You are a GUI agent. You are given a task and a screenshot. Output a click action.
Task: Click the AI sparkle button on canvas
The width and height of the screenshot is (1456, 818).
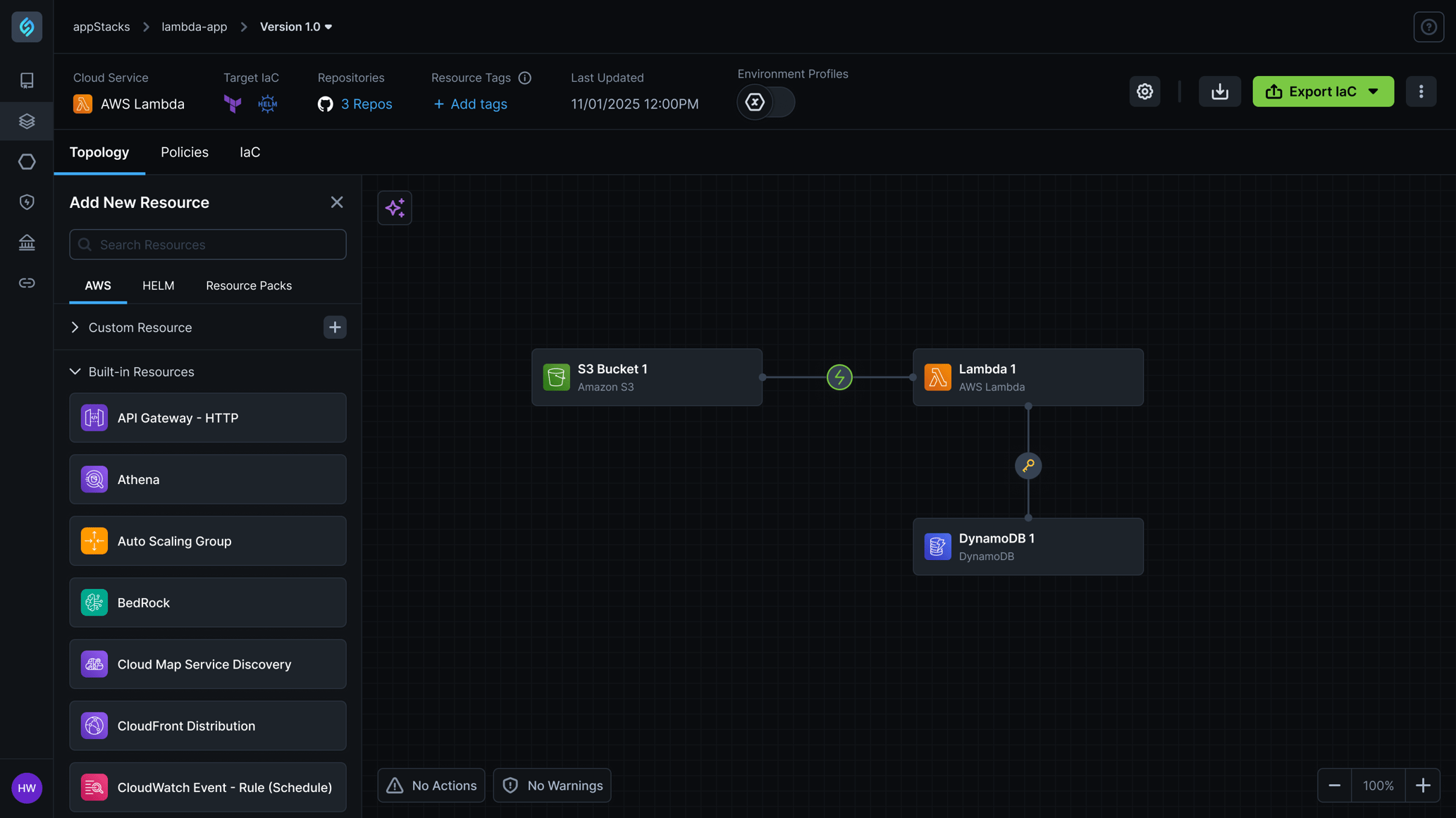click(x=395, y=208)
